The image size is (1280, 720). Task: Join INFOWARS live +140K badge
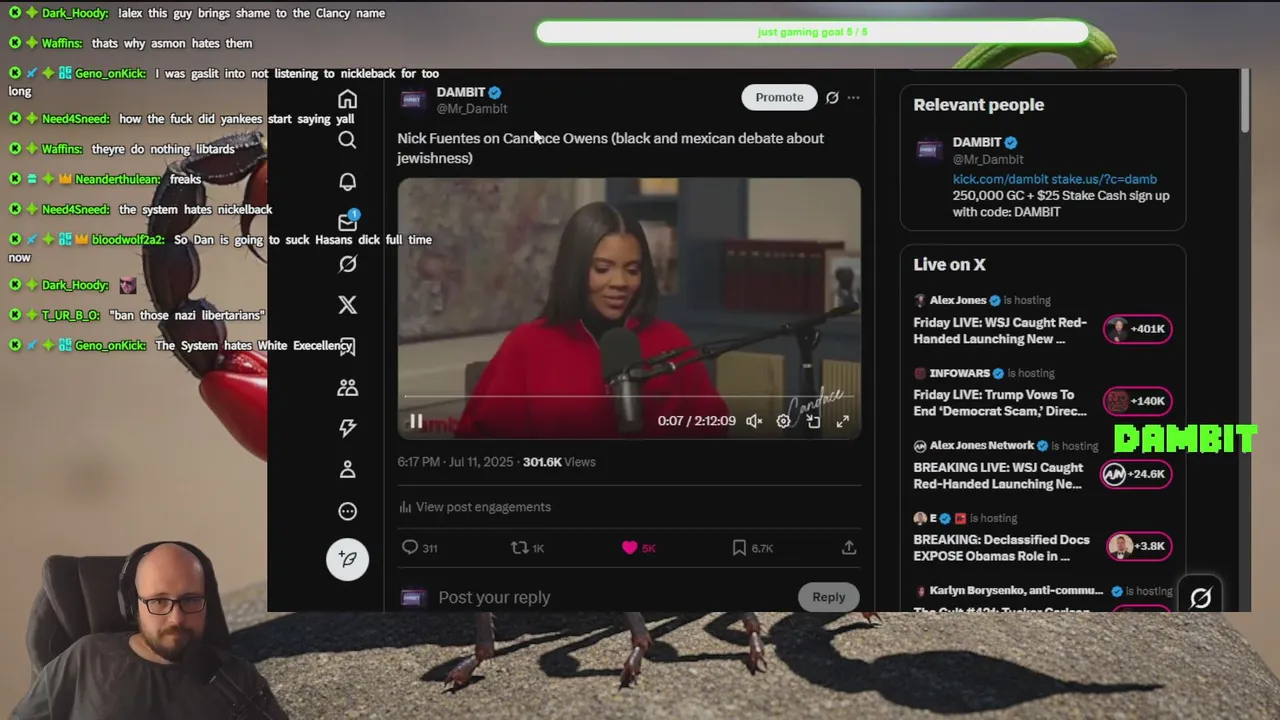pos(1137,401)
